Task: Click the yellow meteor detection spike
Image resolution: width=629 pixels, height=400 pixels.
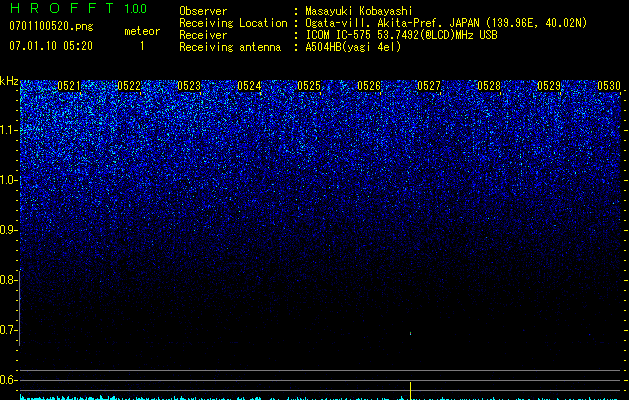Action: [410, 391]
